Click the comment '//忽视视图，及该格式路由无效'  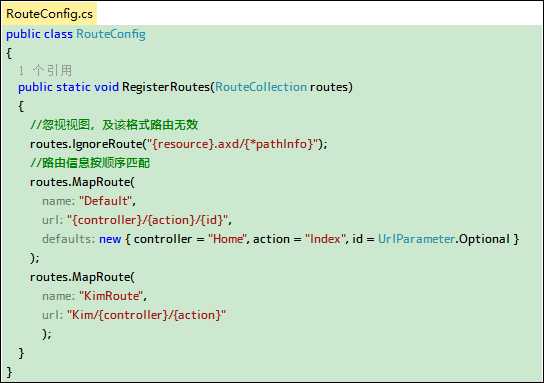coord(114,125)
